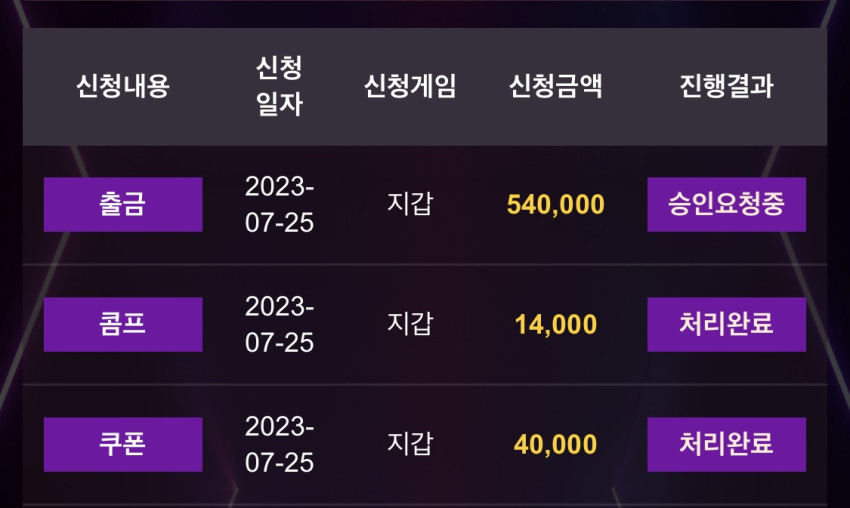This screenshot has height=508, width=850.
Task: Open the 승인요청중 status button
Action: [x=726, y=204]
